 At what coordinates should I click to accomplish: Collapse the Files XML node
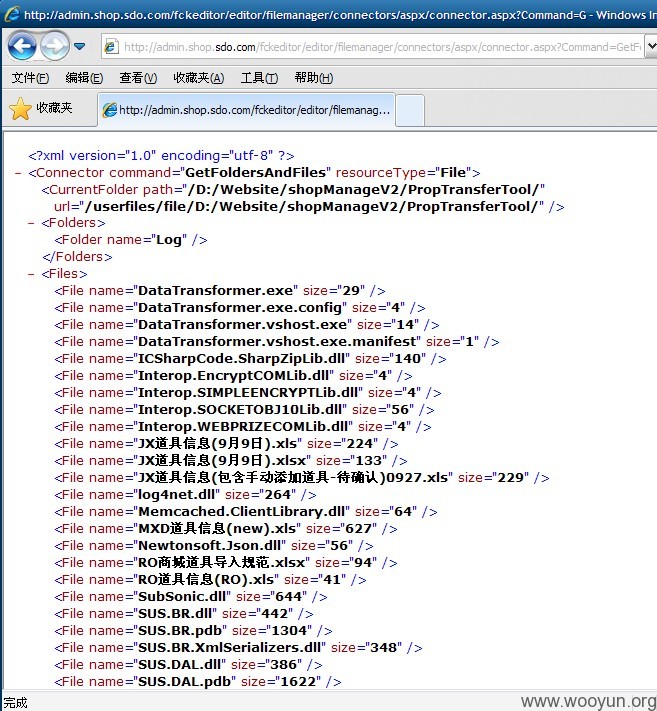(31, 274)
